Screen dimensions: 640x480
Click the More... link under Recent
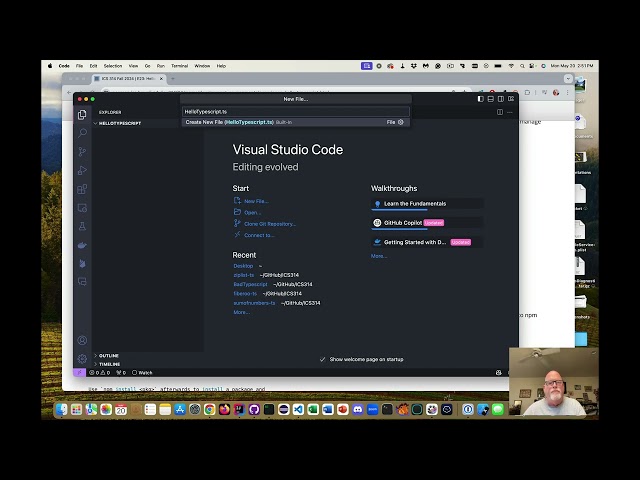[241, 312]
